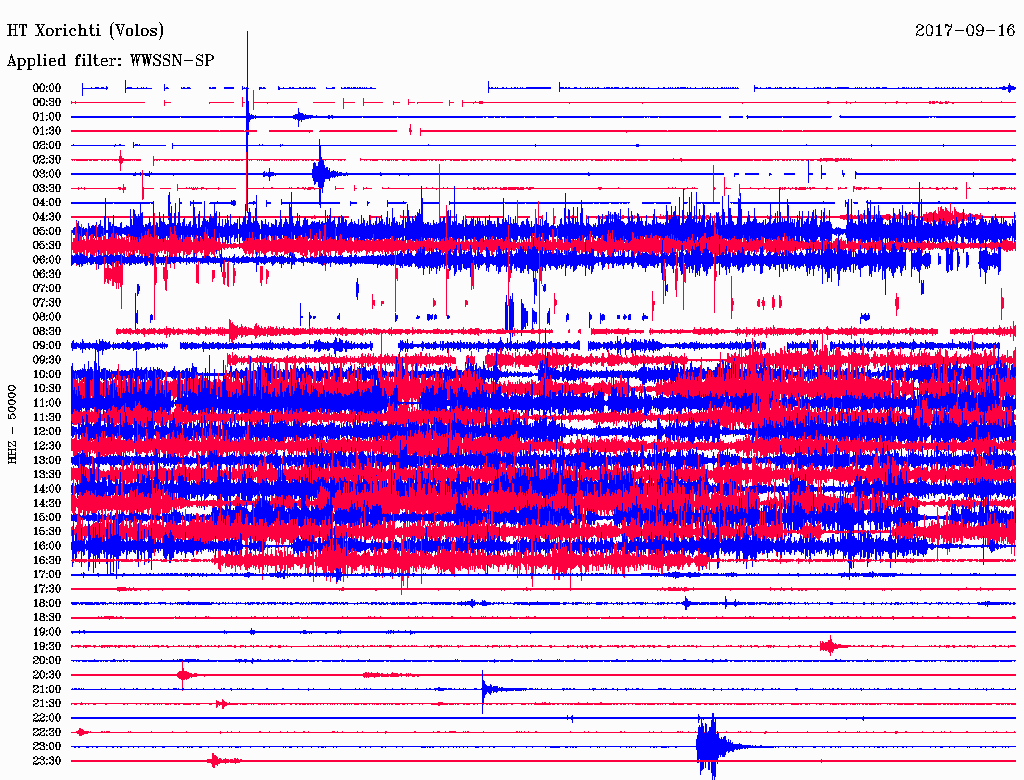The height and width of the screenshot is (780, 1024).
Task: Select the 15:00 time label
Action: click(x=47, y=517)
